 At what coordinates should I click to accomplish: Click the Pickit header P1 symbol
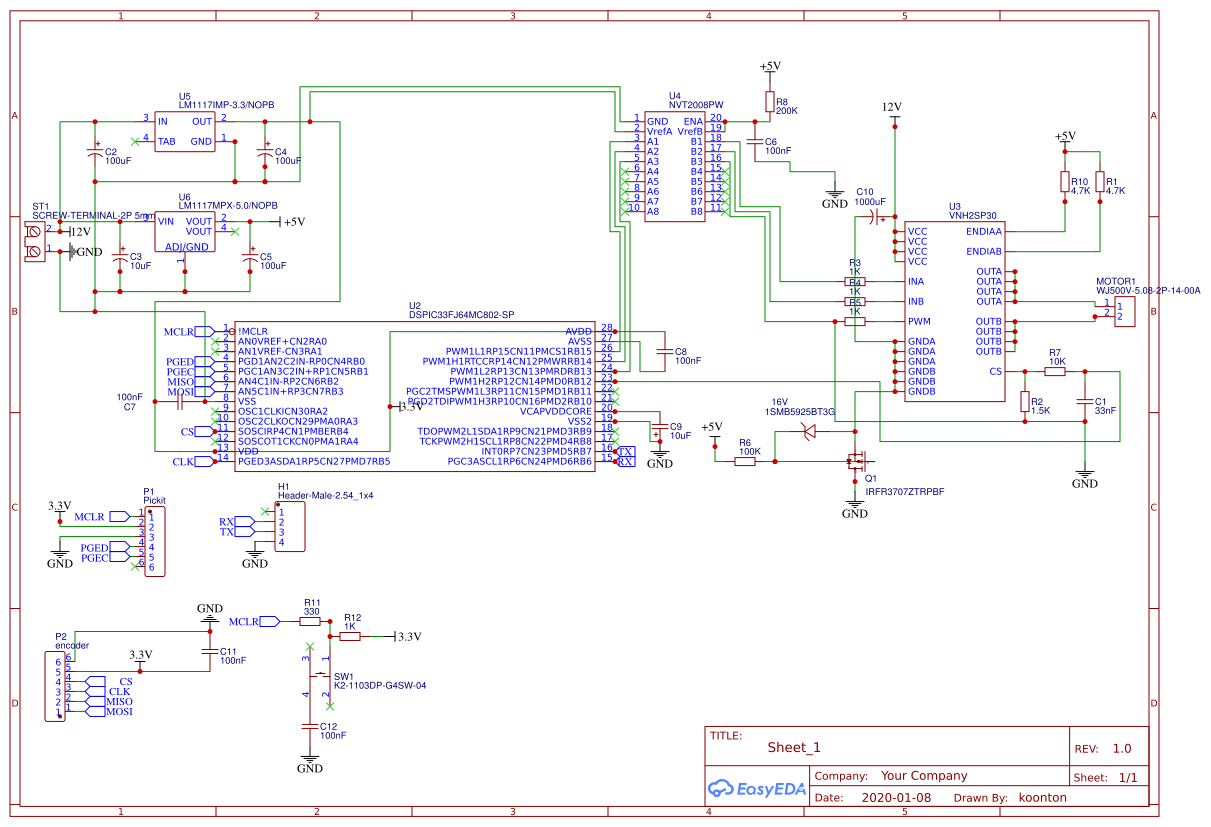(x=155, y=540)
